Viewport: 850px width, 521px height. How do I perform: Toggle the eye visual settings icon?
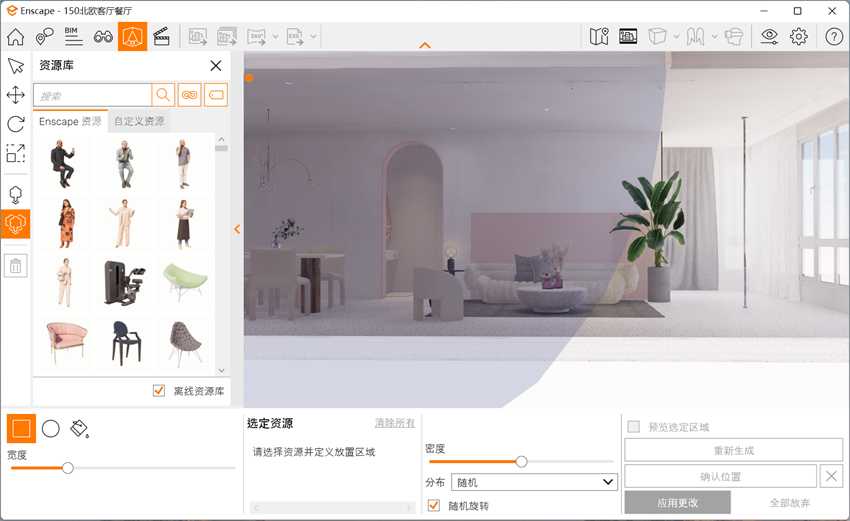coord(768,36)
